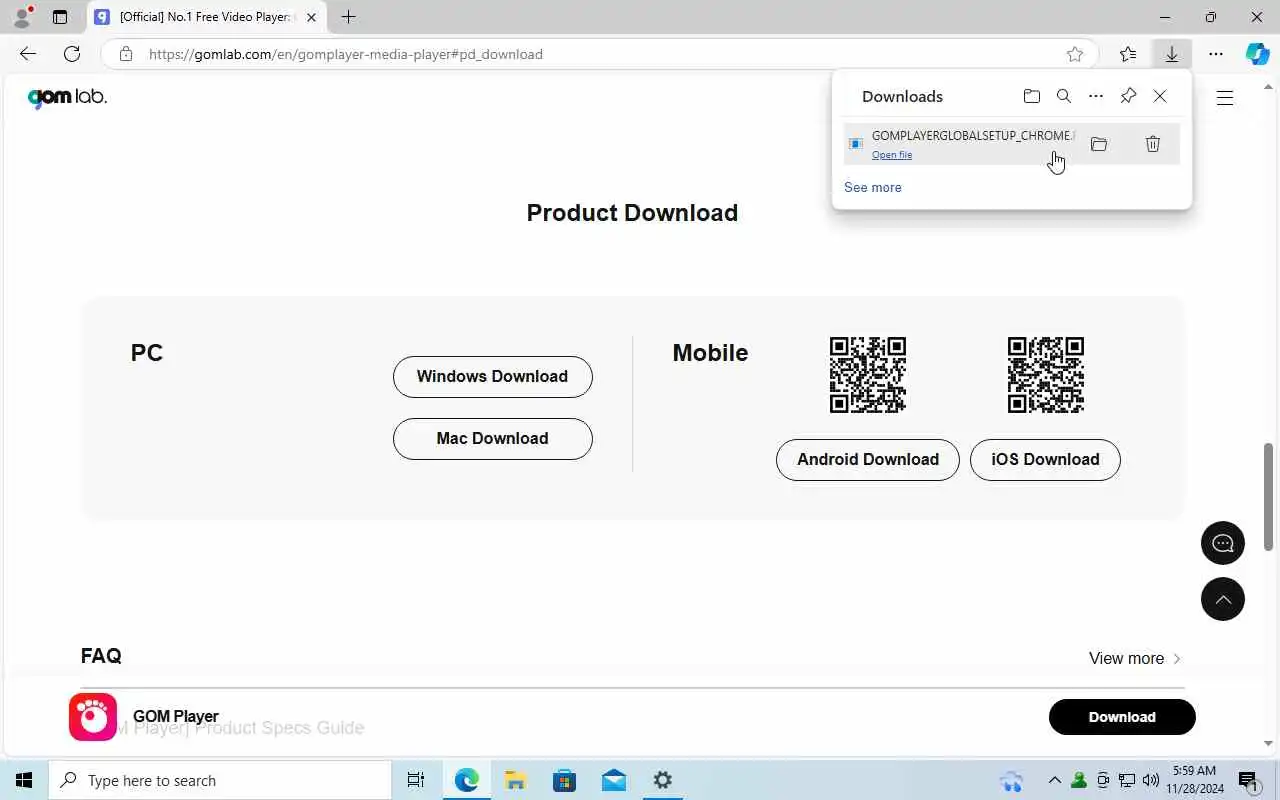View site information lock icon
The height and width of the screenshot is (800, 1280).
tap(126, 54)
